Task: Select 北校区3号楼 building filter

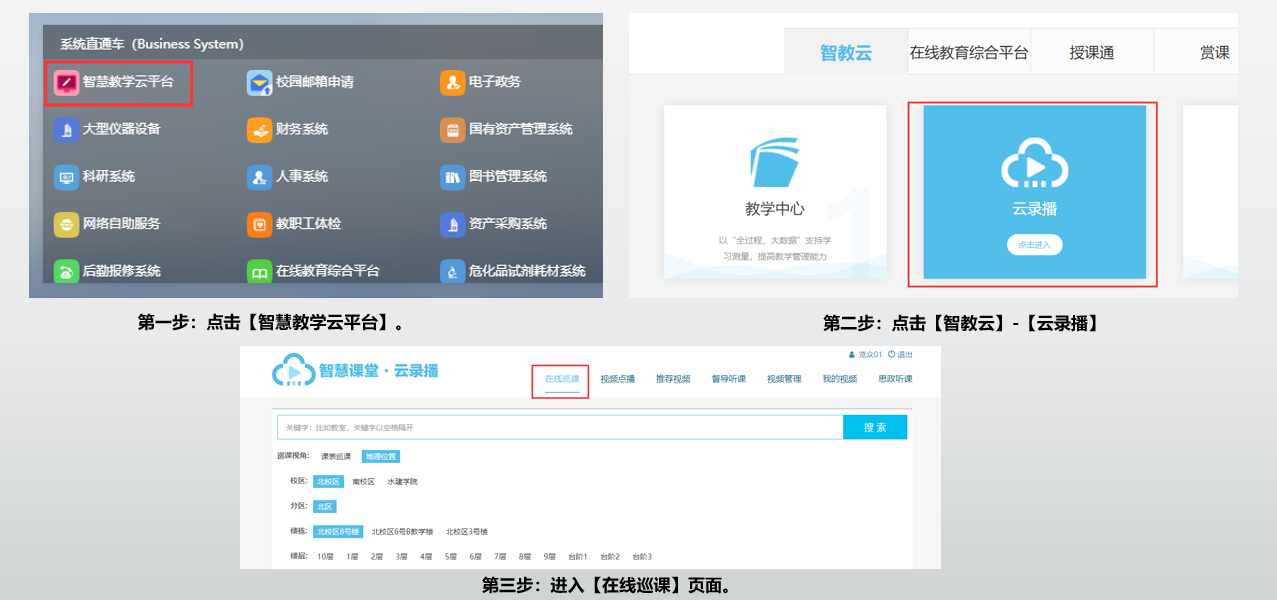Action: (x=466, y=532)
